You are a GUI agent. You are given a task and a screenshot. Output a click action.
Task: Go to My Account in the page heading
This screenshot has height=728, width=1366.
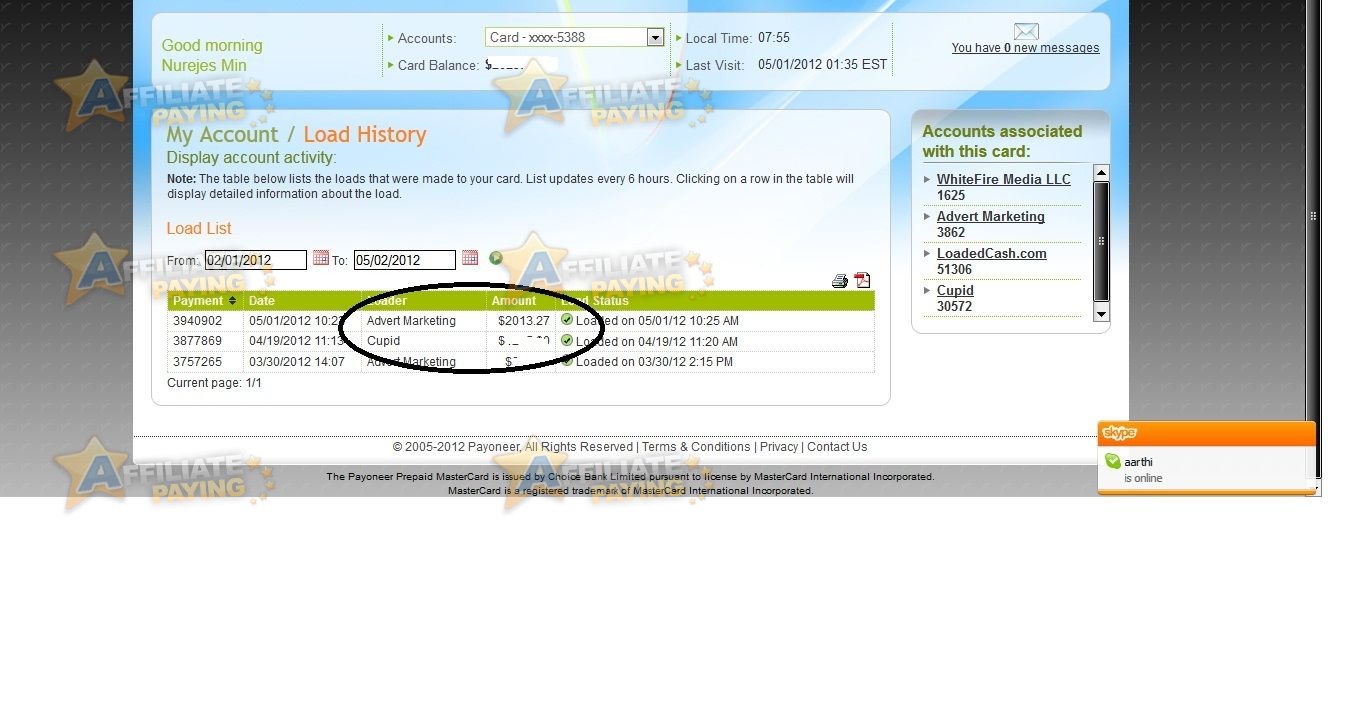[222, 135]
